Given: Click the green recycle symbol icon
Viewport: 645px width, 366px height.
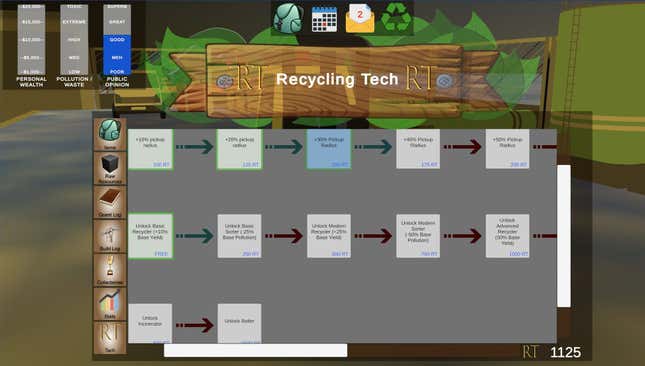Looking at the screenshot, I should point(396,17).
